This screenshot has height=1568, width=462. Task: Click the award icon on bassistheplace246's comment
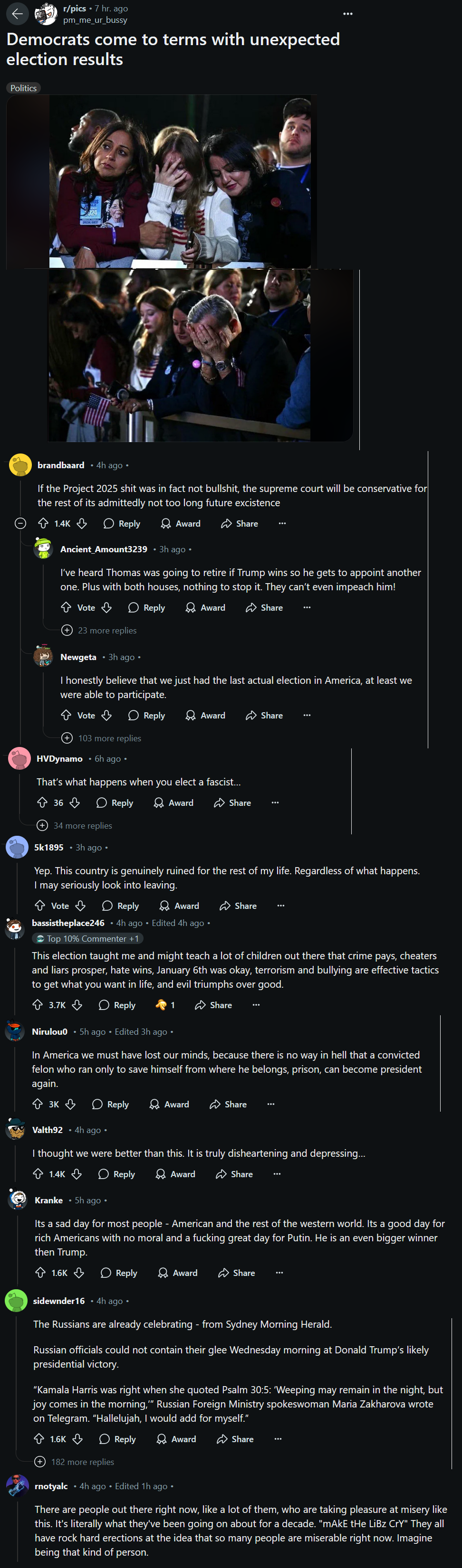[x=161, y=1005]
